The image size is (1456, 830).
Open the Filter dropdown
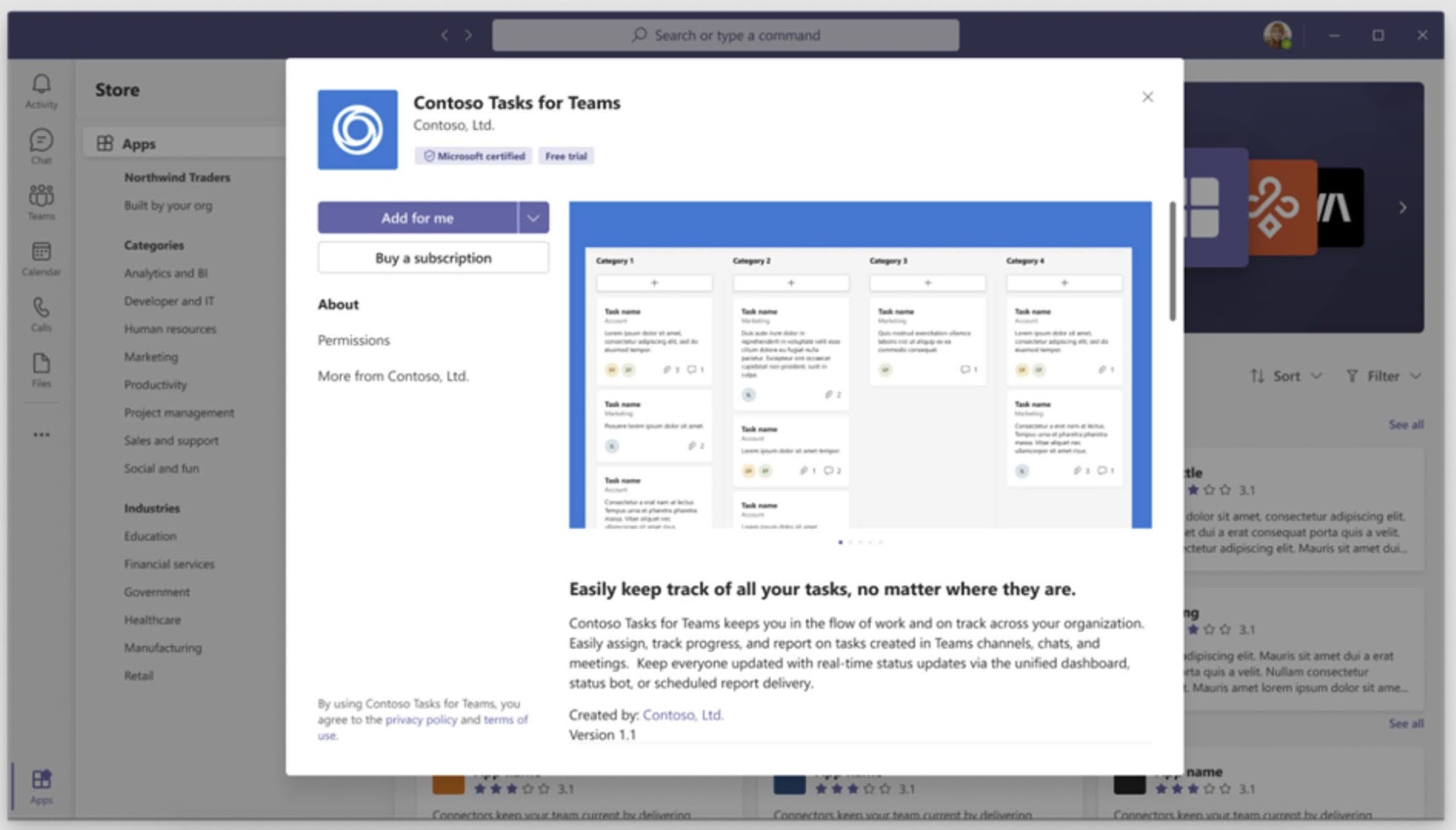(1383, 376)
